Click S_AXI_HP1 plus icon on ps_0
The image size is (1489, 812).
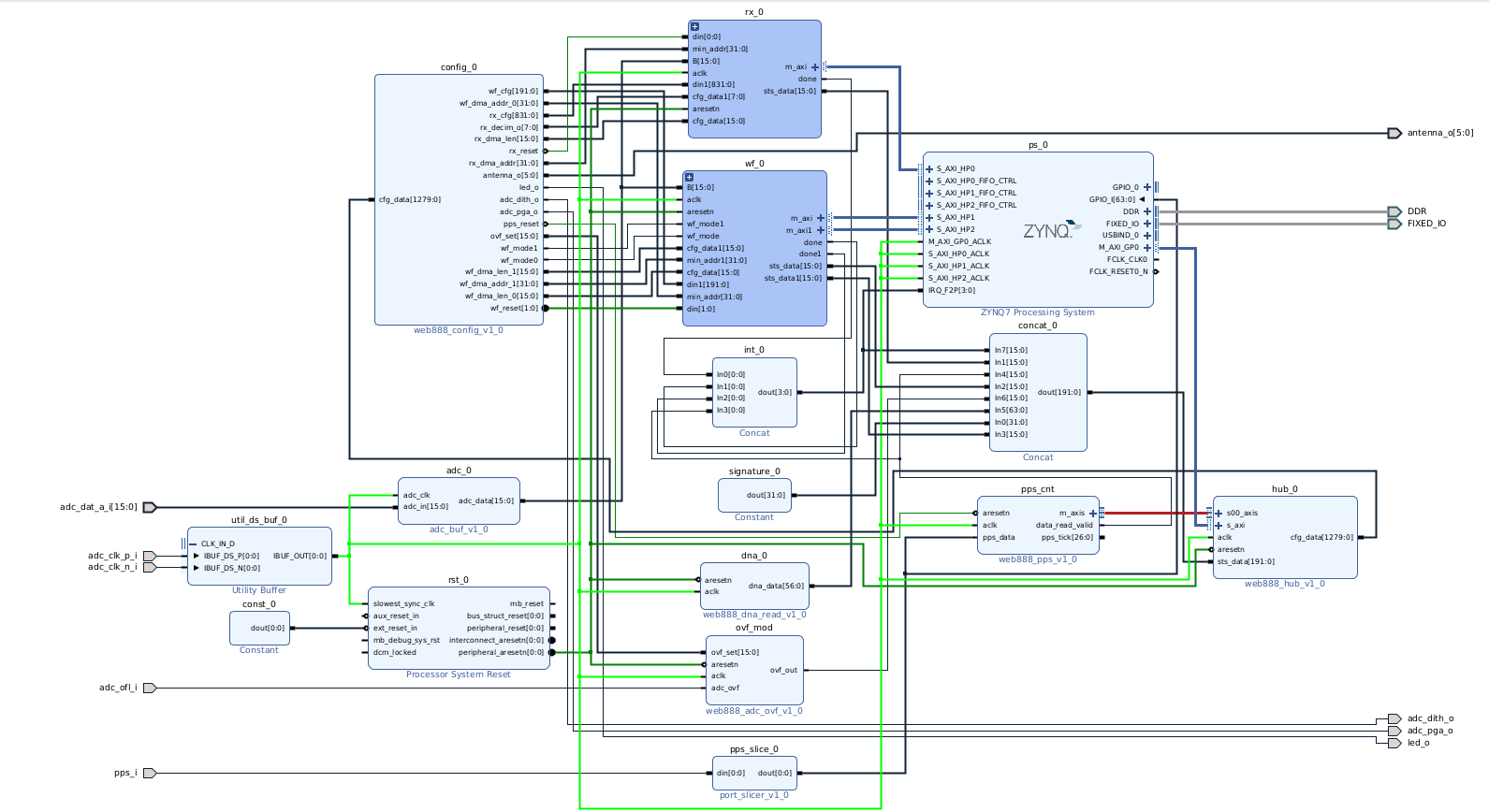[x=929, y=217]
